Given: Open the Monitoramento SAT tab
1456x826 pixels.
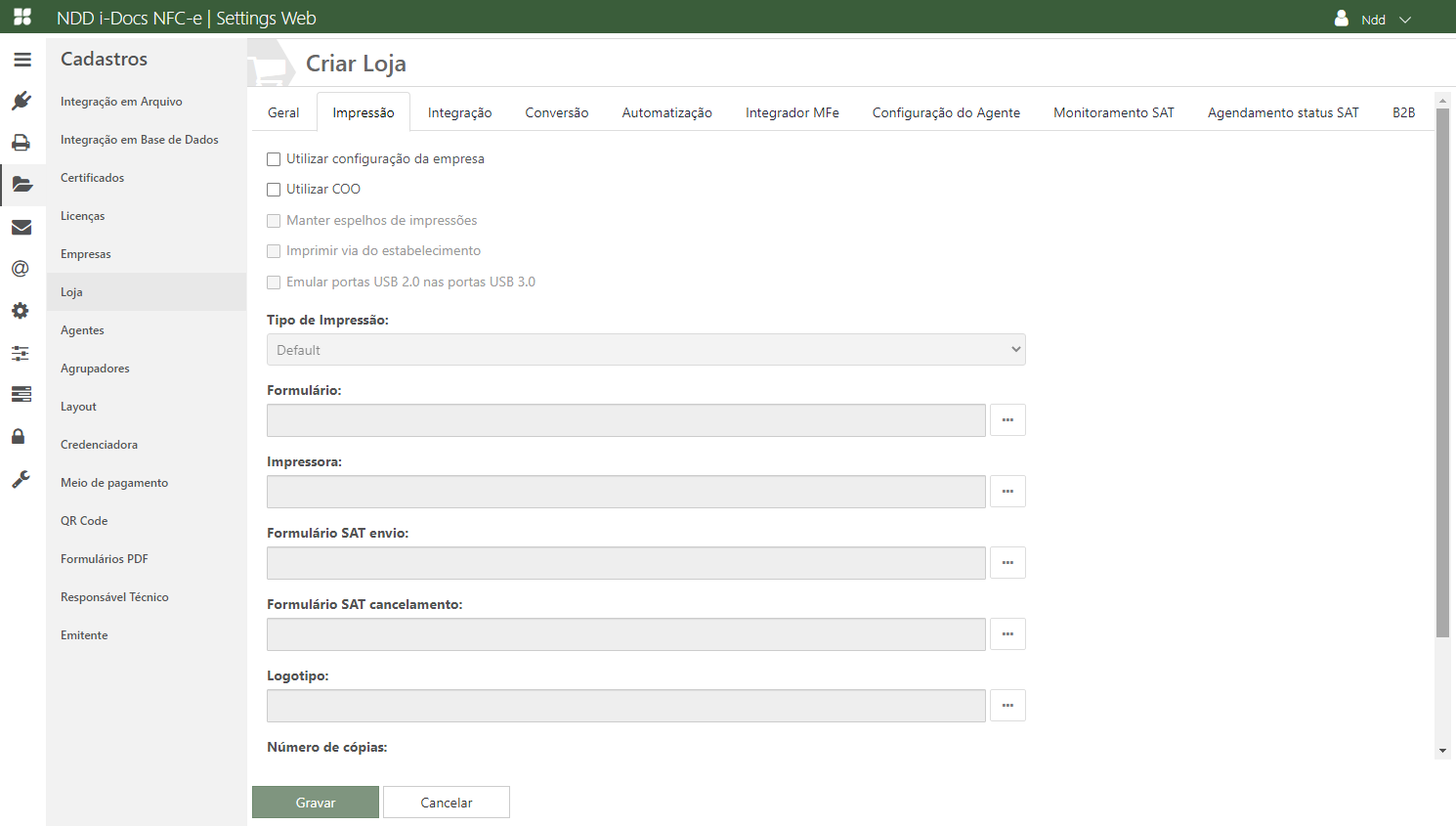Looking at the screenshot, I should (x=1113, y=113).
